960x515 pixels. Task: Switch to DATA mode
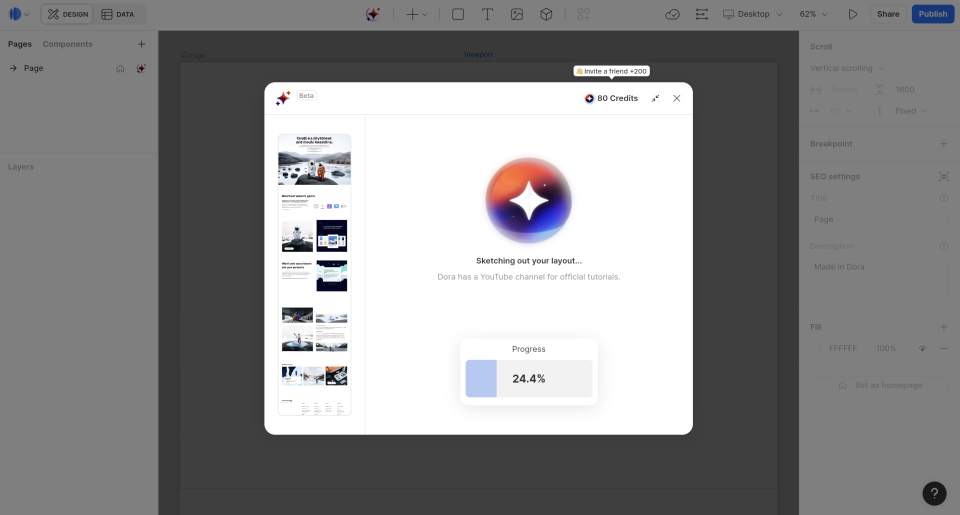pyautogui.click(x=118, y=14)
